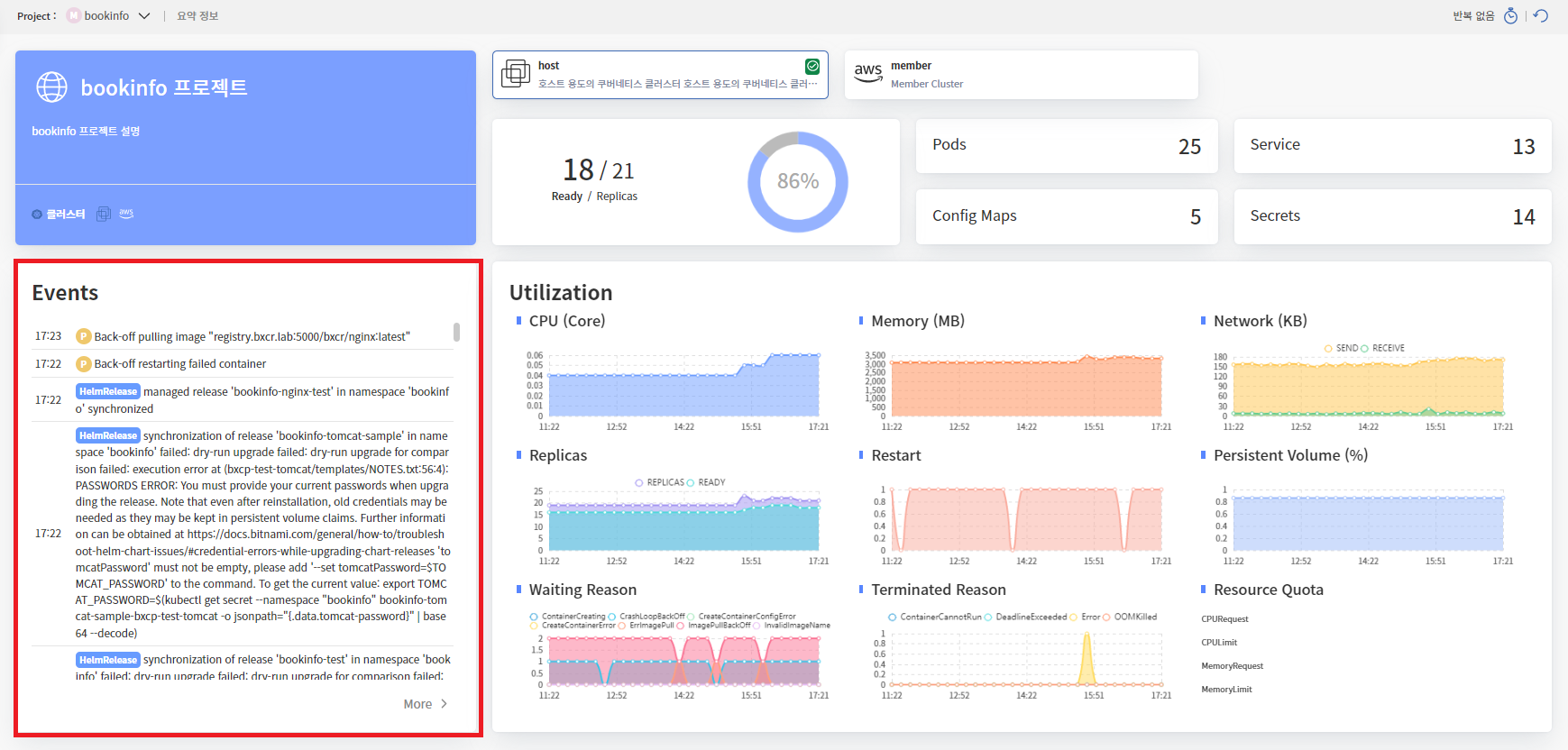Toggle the READY legend in the Replicas chart

(706, 482)
